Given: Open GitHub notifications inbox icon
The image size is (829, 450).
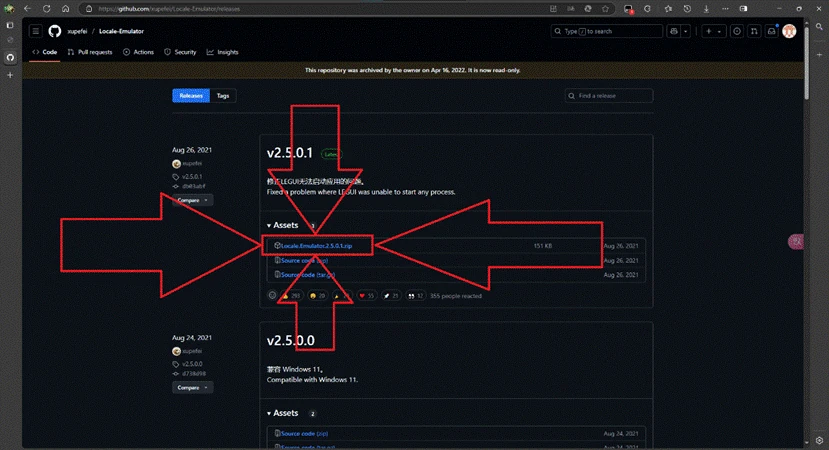Looking at the screenshot, I should (771, 31).
